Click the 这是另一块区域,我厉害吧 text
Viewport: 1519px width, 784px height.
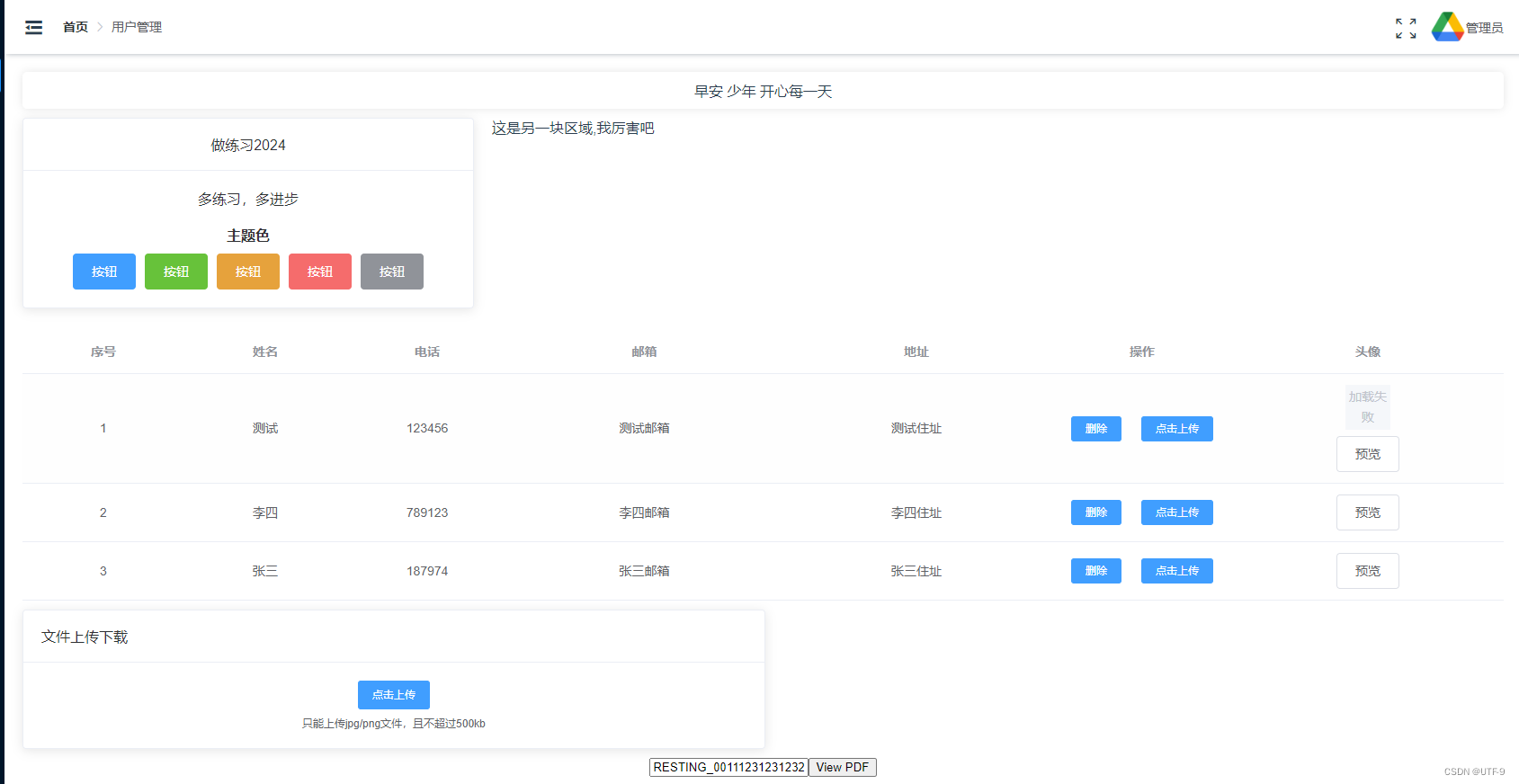573,128
